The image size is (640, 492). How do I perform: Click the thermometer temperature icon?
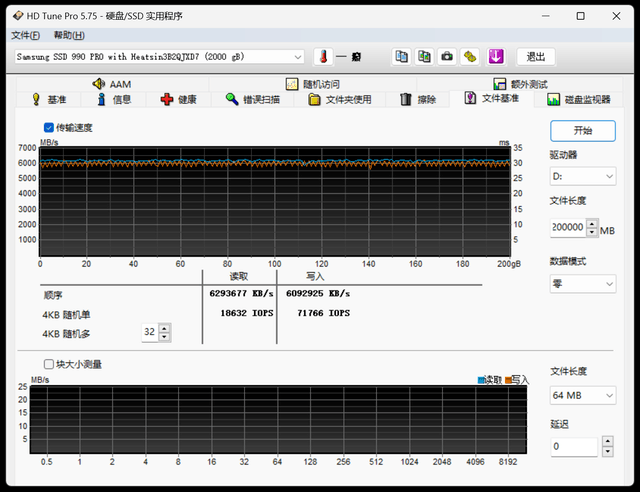tap(323, 57)
